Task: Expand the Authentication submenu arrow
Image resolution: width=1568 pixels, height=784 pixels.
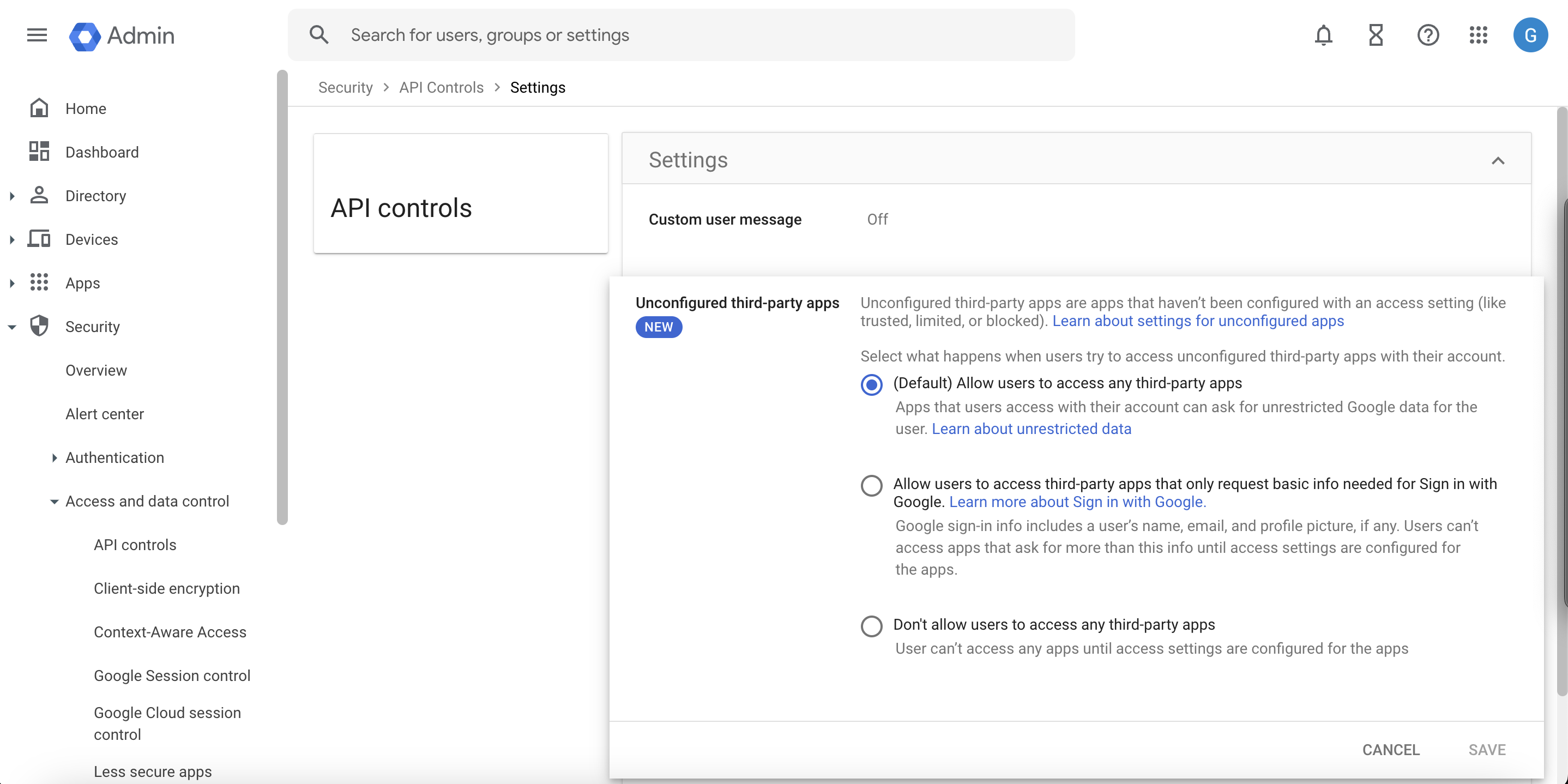Action: (54, 458)
